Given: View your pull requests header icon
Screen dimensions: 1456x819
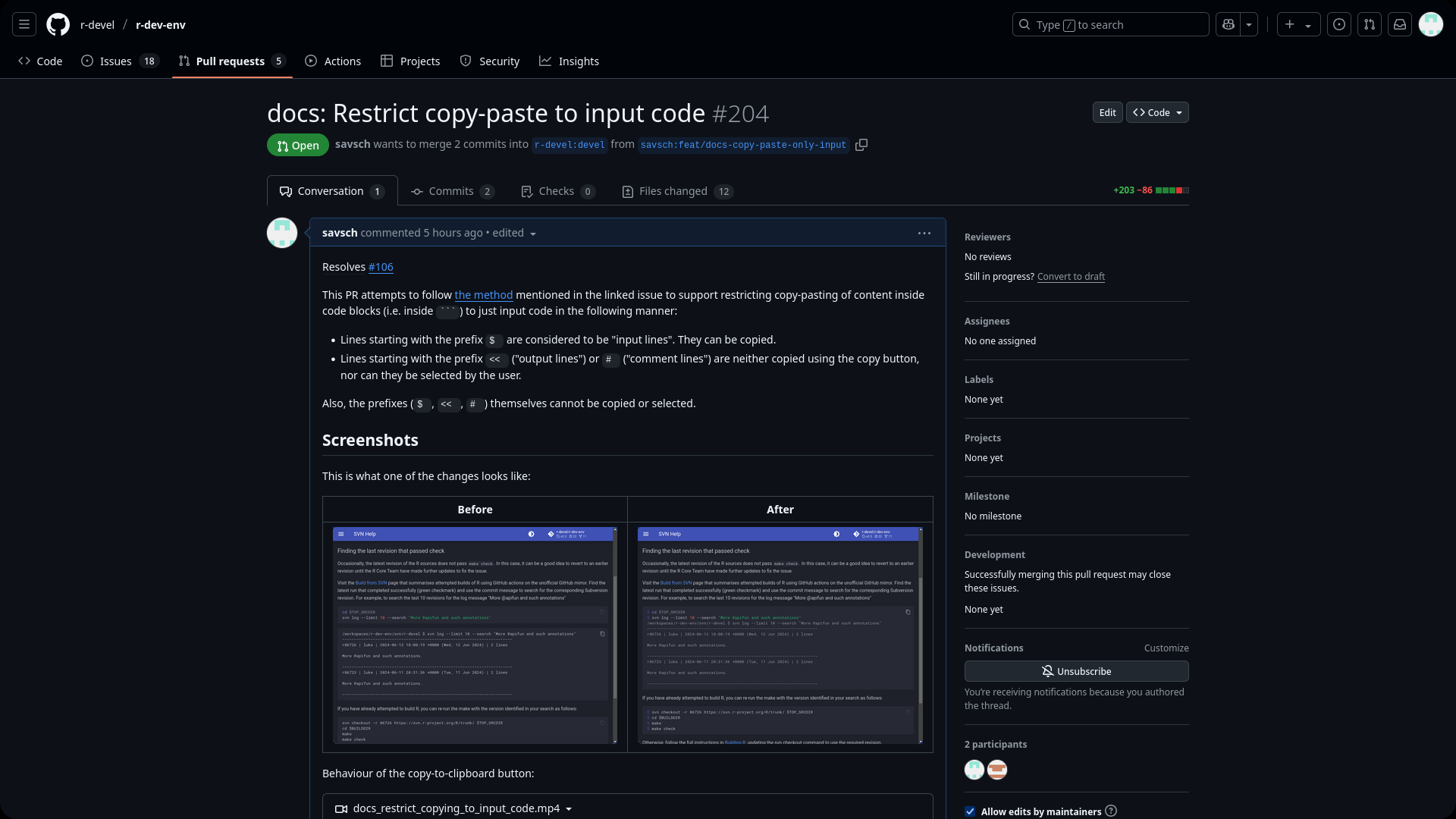Looking at the screenshot, I should pos(1370,25).
